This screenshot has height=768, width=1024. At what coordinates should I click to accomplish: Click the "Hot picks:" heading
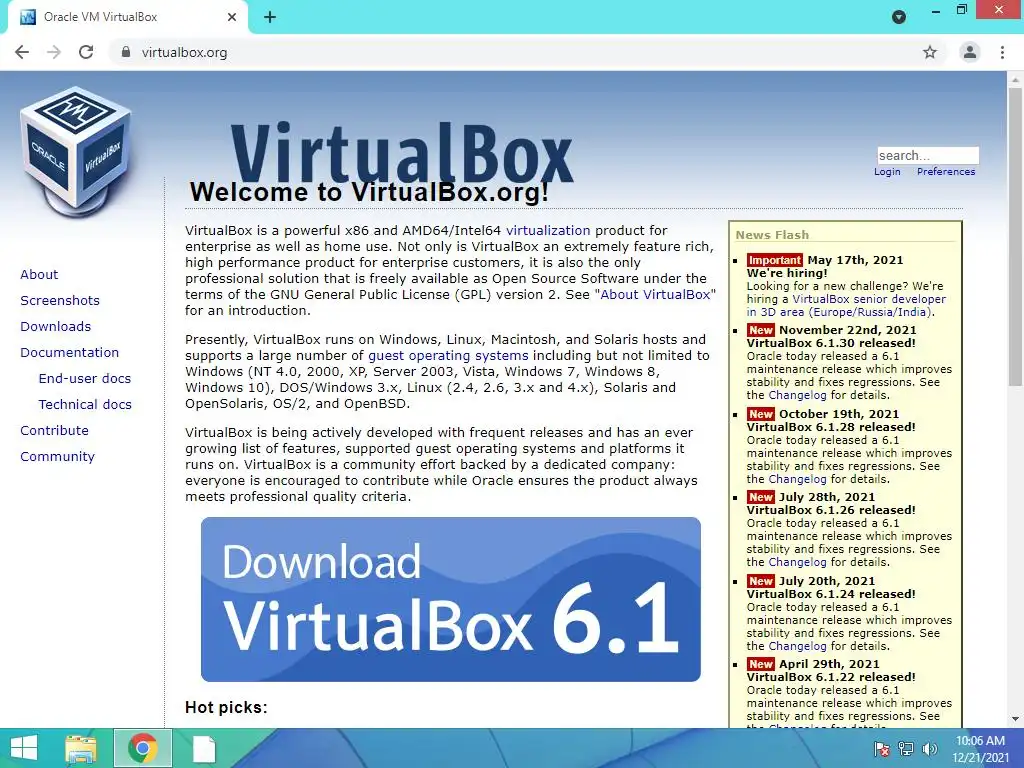(x=226, y=707)
